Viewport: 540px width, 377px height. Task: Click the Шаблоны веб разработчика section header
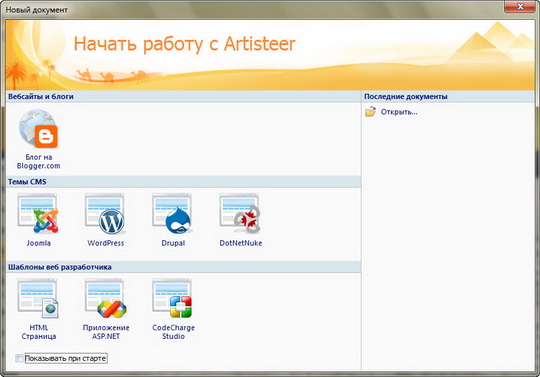pyautogui.click(x=60, y=267)
